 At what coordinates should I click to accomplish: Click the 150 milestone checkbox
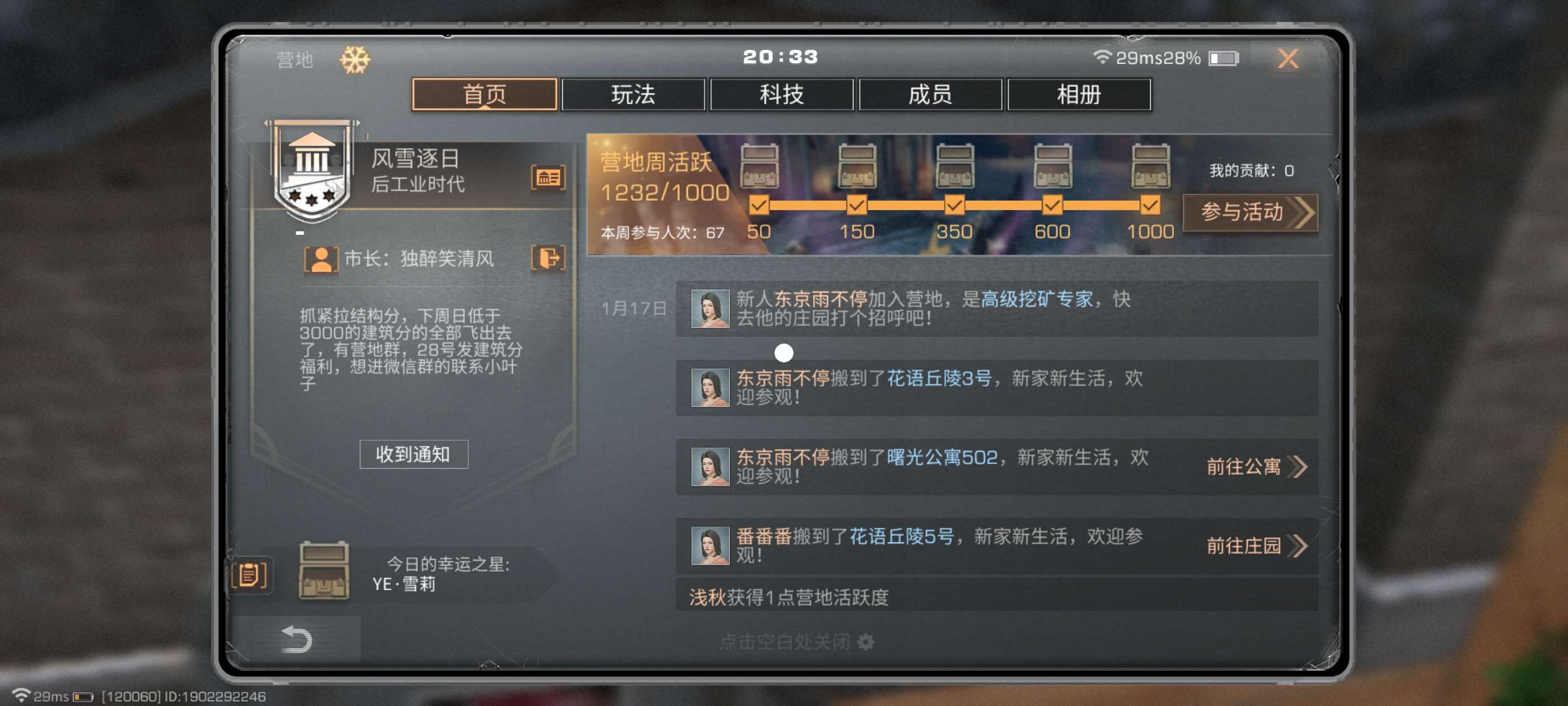coord(856,205)
